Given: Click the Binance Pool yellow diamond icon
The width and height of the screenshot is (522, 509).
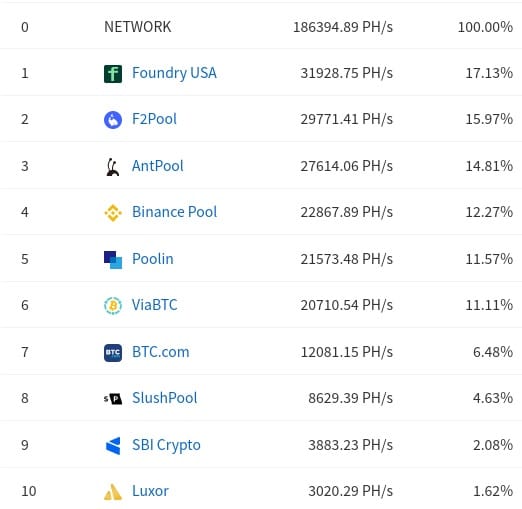Looking at the screenshot, I should pos(113,213).
